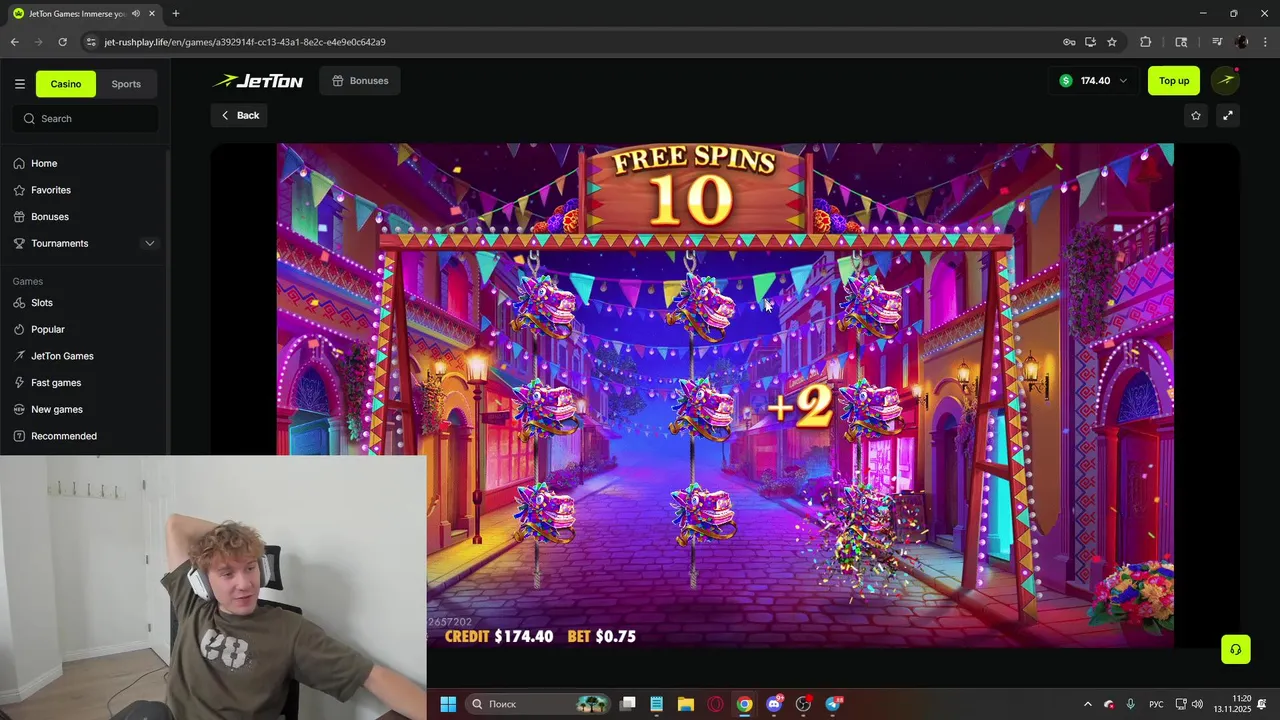1280x720 pixels.
Task: Expand the Tournaments chevron
Action: pos(150,243)
